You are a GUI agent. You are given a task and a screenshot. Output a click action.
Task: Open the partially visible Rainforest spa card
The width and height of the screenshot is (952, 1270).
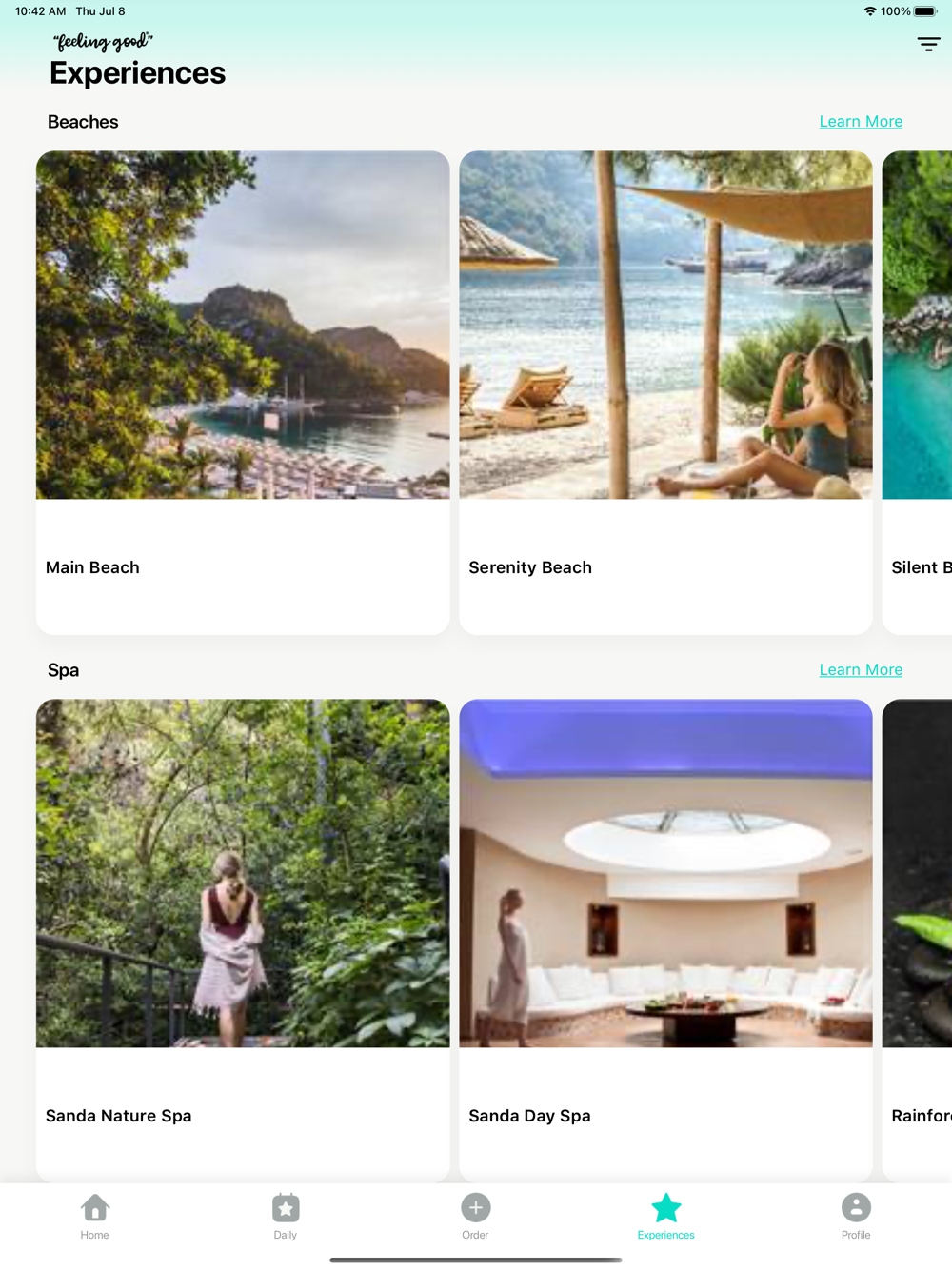tap(917, 941)
